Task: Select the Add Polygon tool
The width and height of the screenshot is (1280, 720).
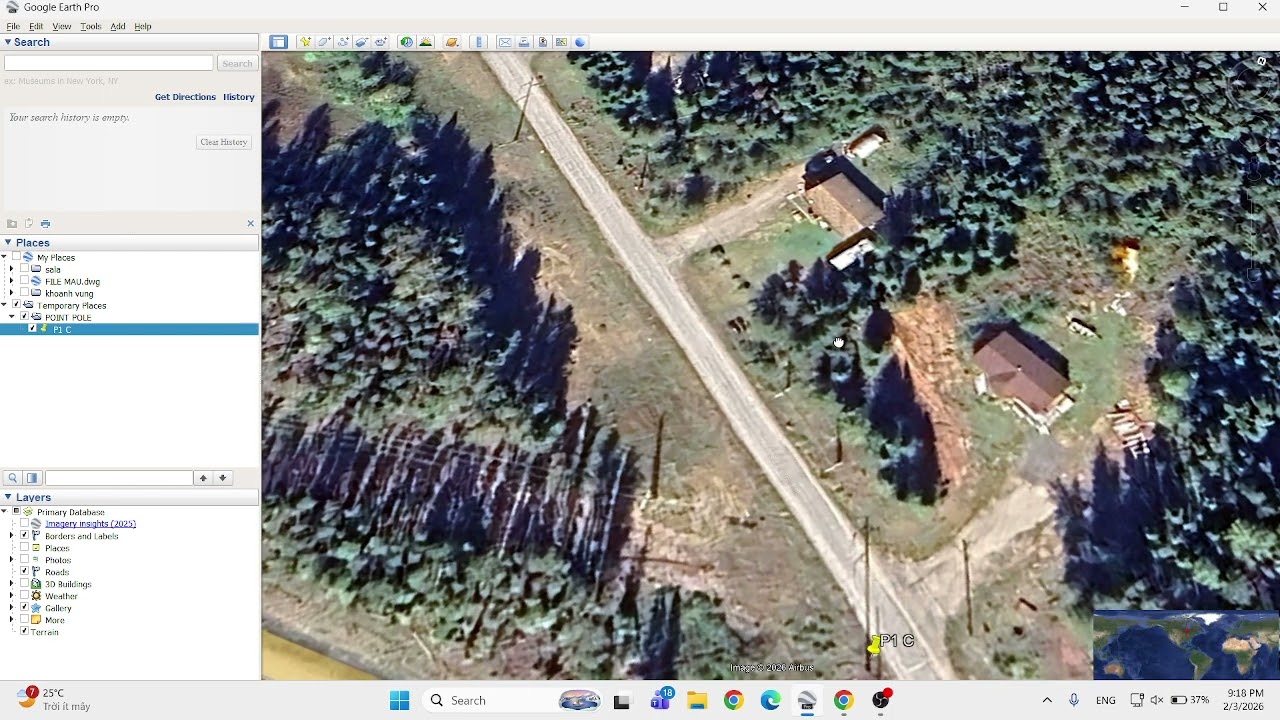Action: pyautogui.click(x=324, y=42)
